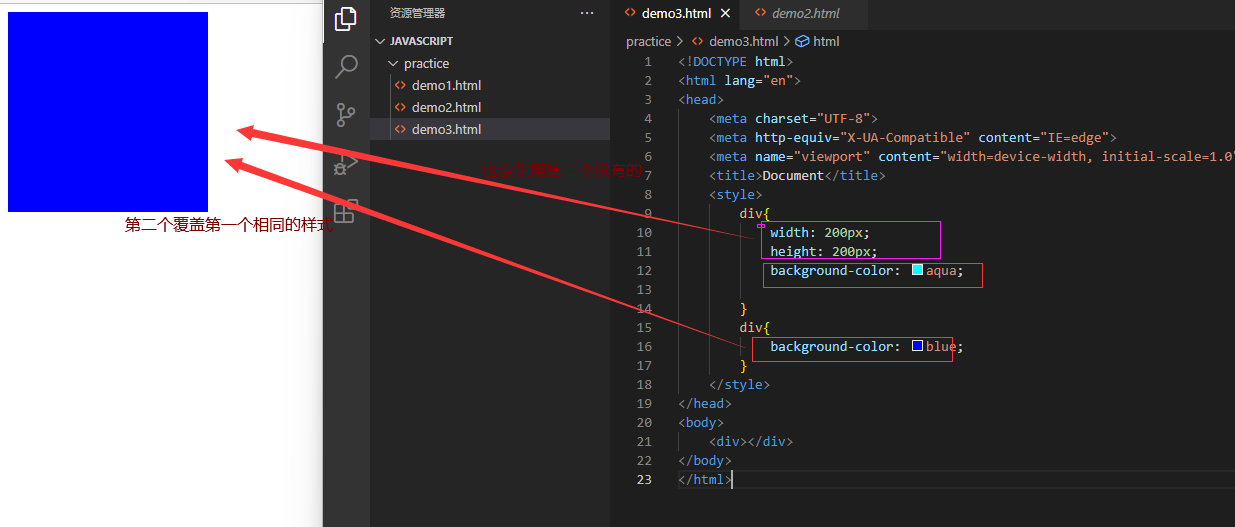
Task: Open the Search view in activity bar
Action: coord(346,67)
